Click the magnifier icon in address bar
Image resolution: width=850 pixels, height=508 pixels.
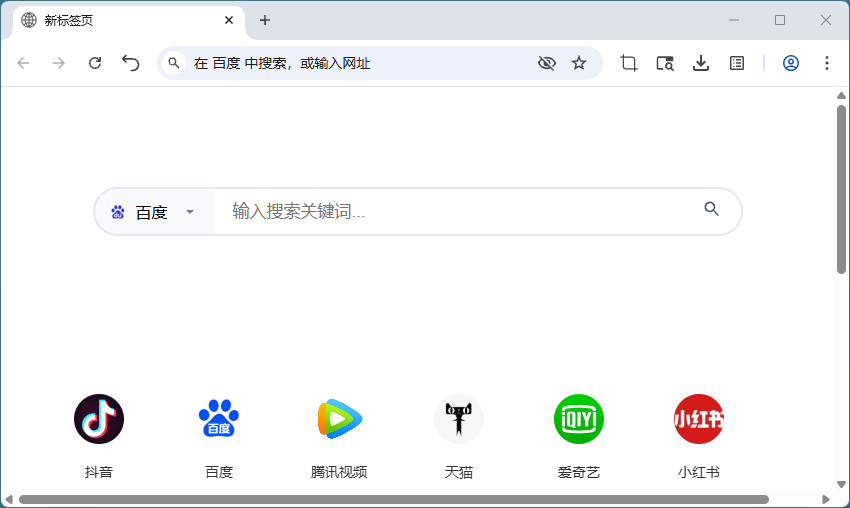[173, 63]
